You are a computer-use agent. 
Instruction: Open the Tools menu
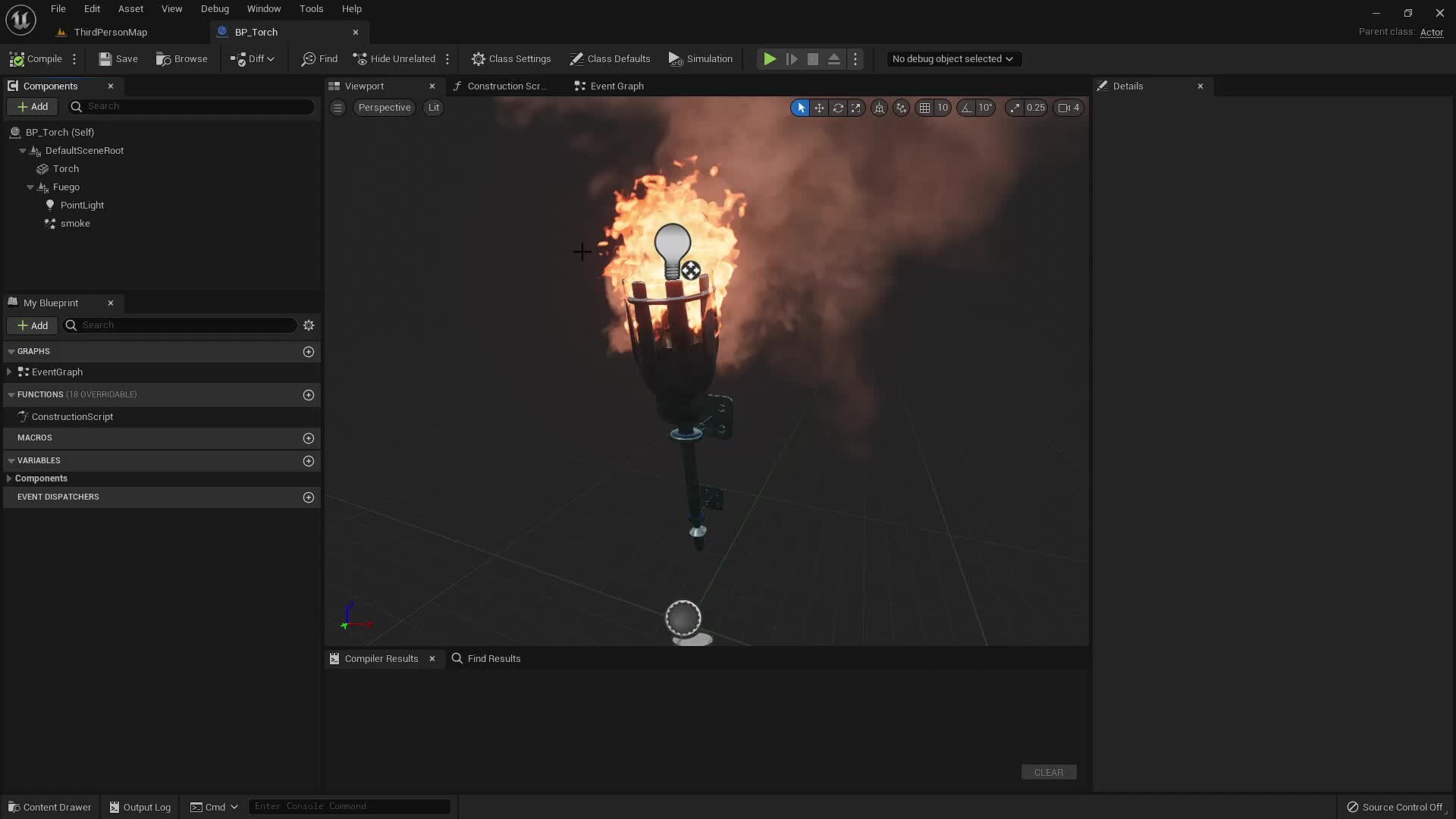click(x=310, y=8)
